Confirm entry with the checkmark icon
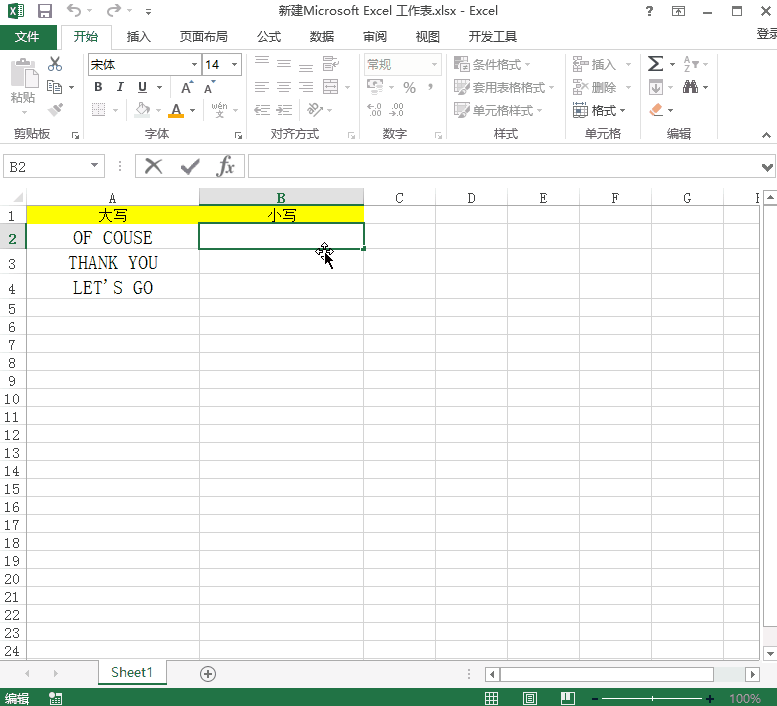Viewport: 777px width, 706px height. coord(190,166)
